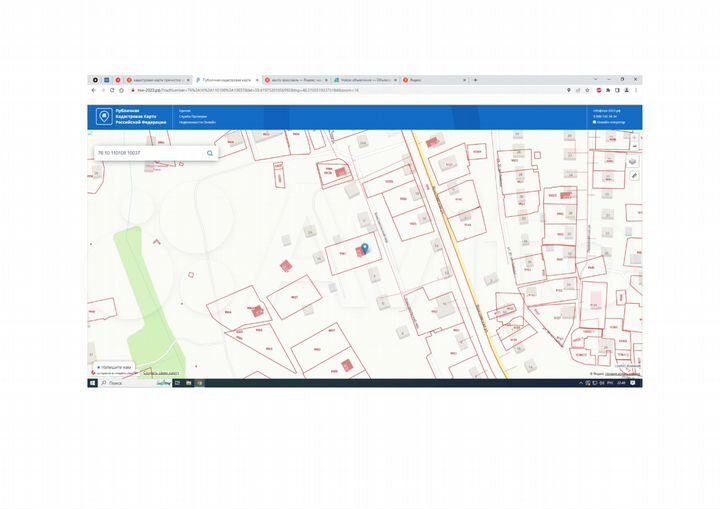
Task: Switch to the Яндекс browser tab
Action: click(x=420, y=79)
